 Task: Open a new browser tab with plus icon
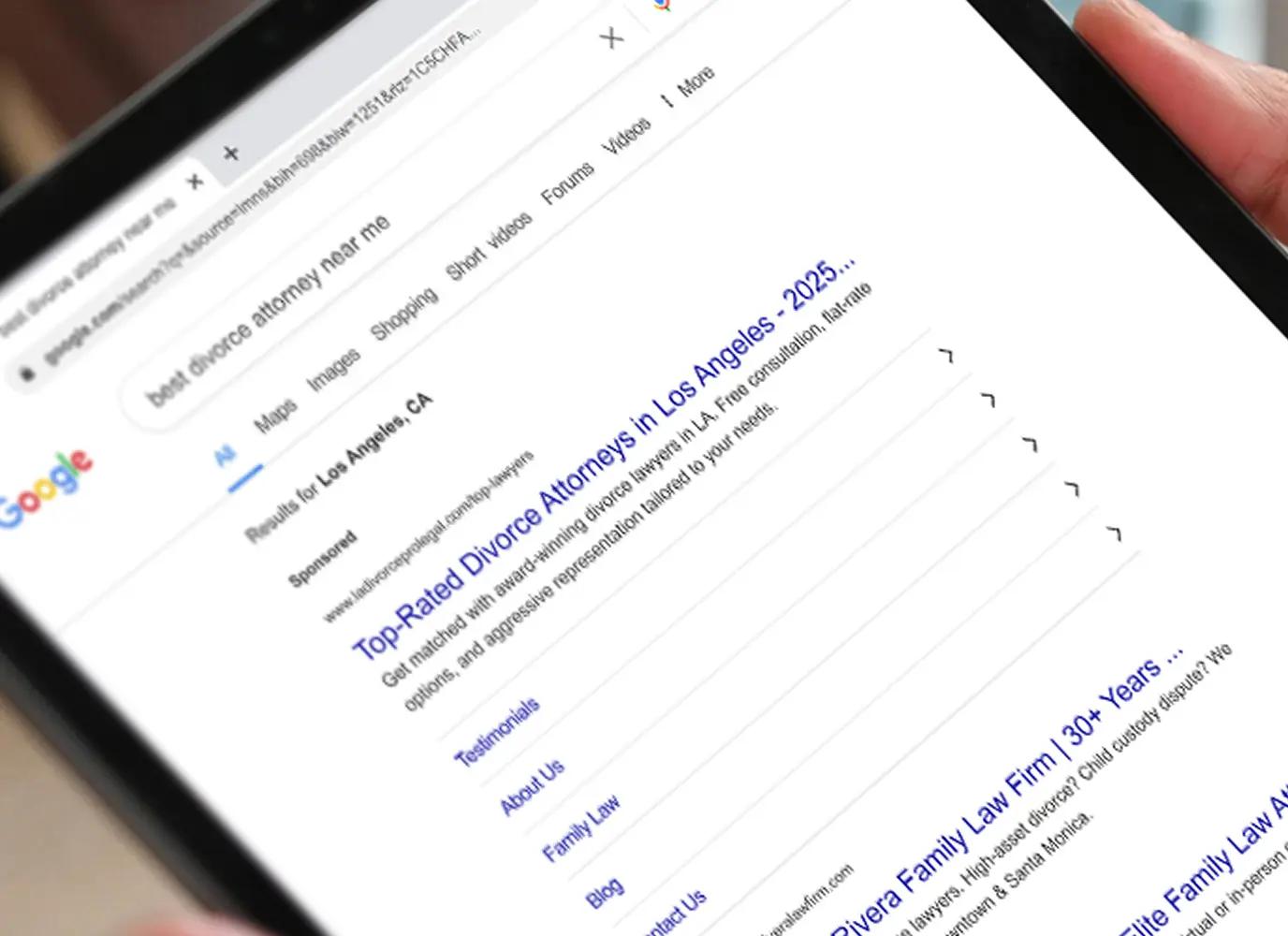(x=230, y=153)
